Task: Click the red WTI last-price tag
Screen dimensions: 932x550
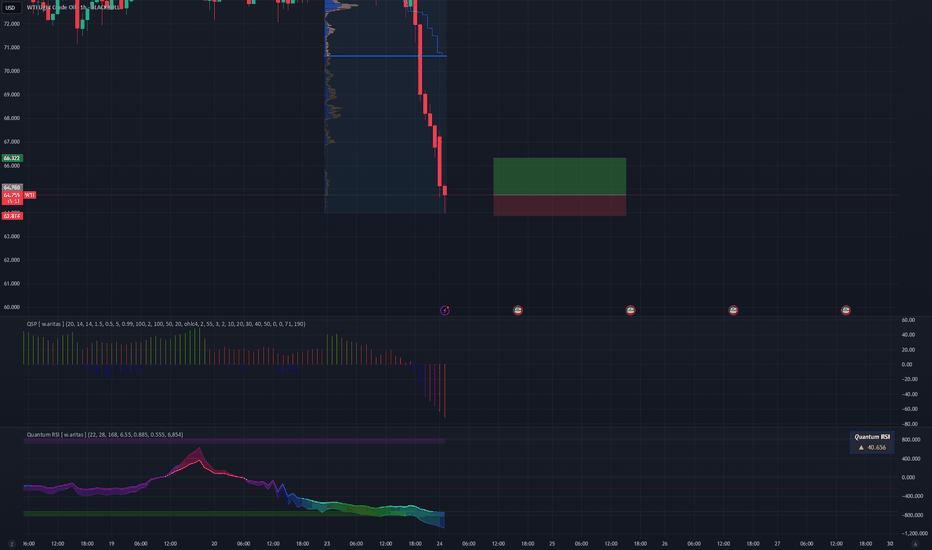Action: pyautogui.click(x=30, y=195)
